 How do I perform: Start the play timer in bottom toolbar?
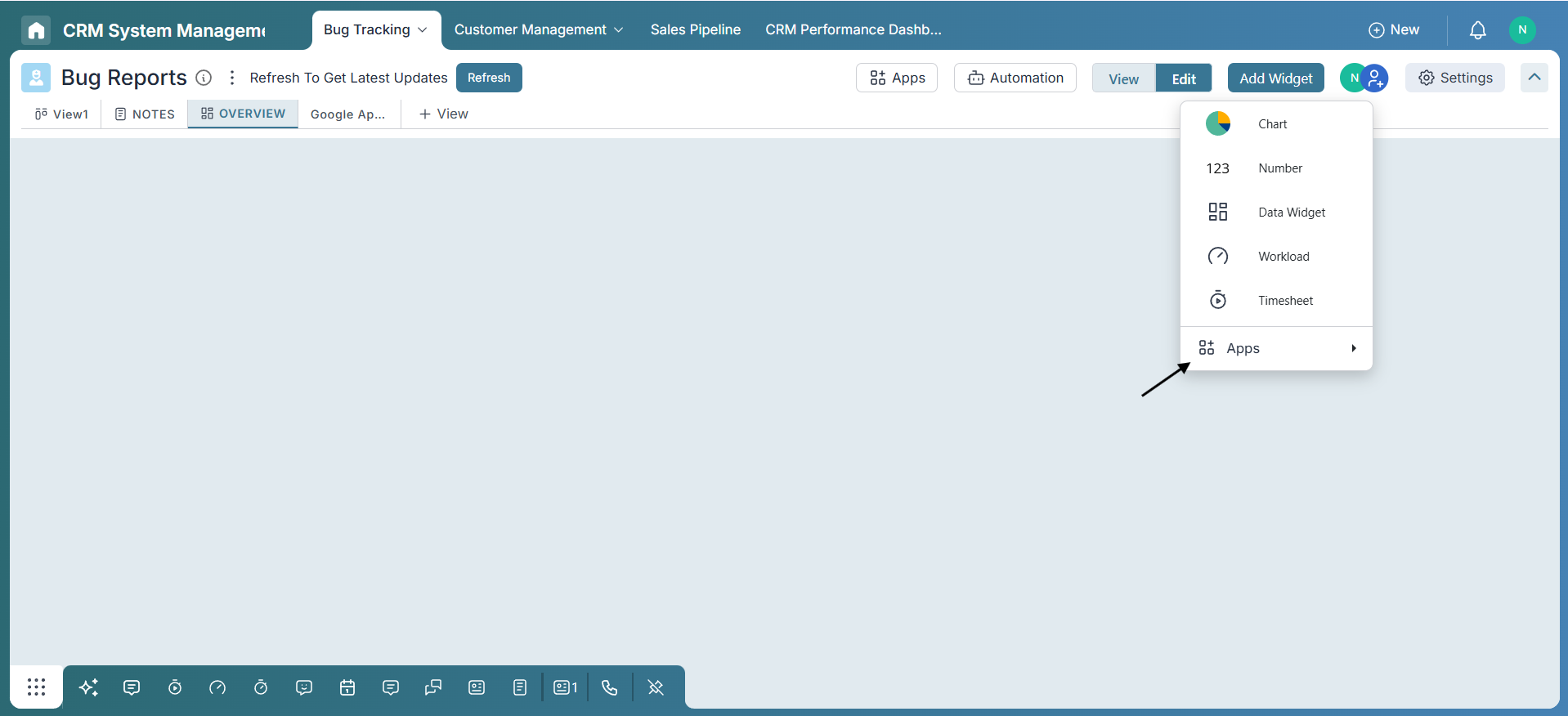click(175, 687)
